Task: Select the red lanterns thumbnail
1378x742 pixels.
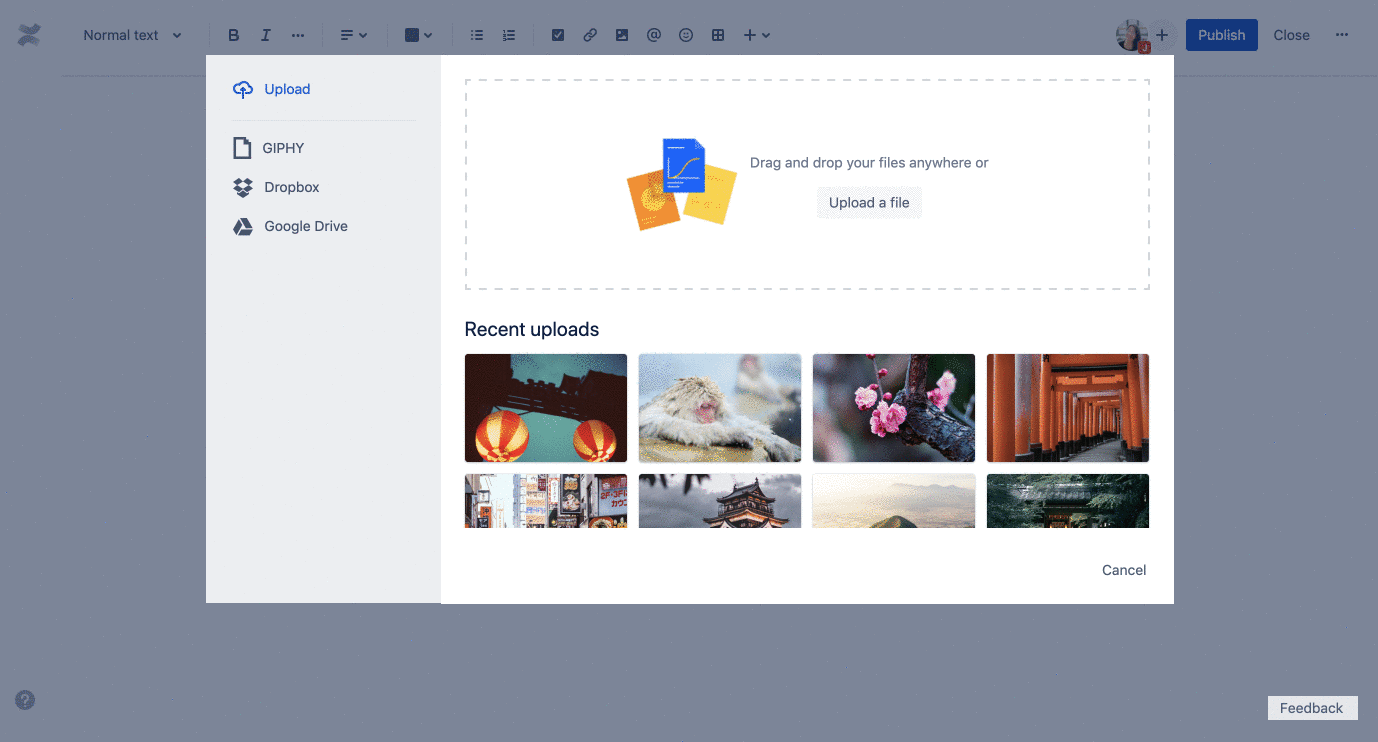Action: [546, 408]
